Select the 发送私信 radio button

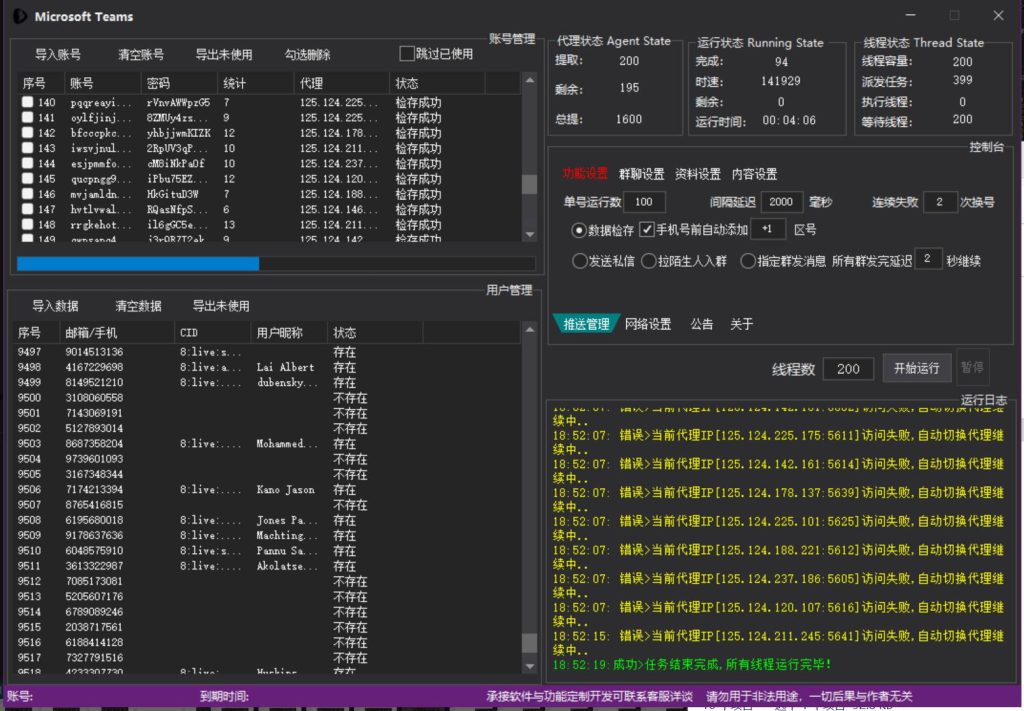(x=580, y=261)
